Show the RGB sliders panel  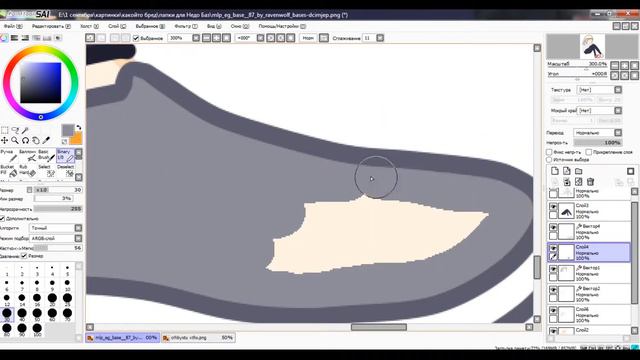tap(15, 38)
